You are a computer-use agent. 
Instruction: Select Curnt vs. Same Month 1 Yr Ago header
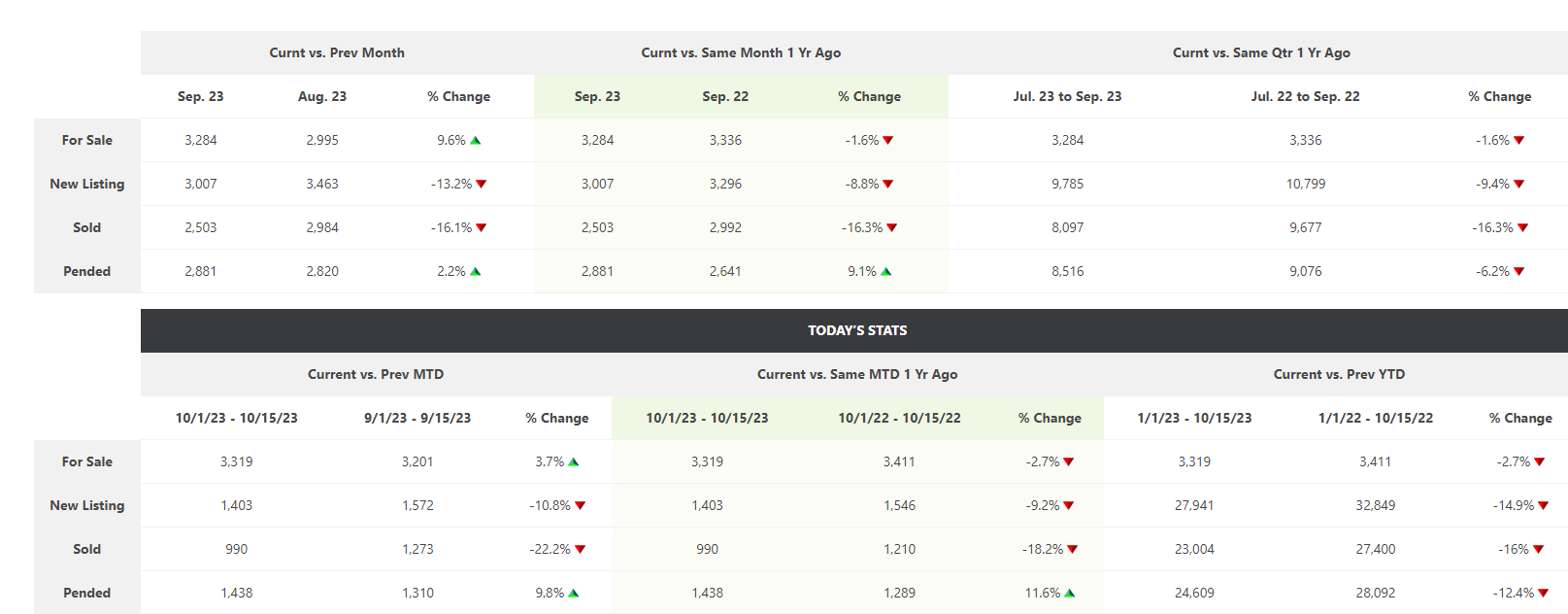741,52
